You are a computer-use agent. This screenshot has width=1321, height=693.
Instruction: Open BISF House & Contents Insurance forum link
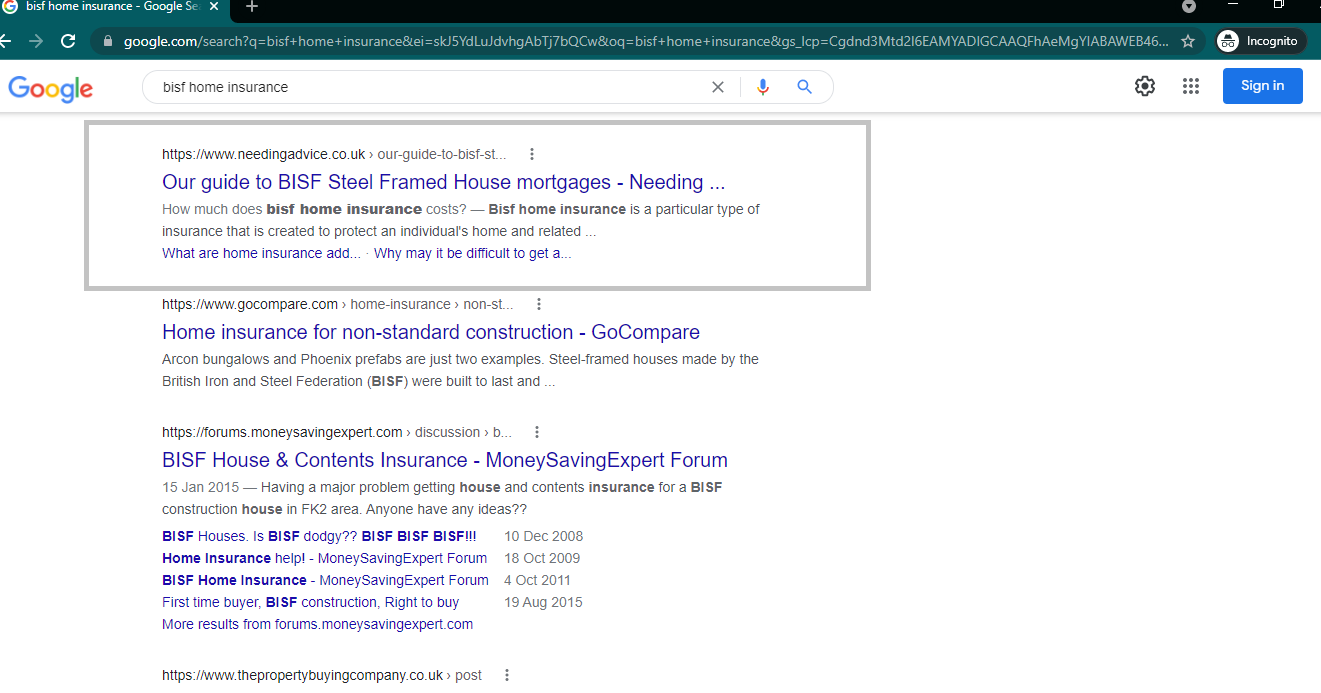point(444,460)
